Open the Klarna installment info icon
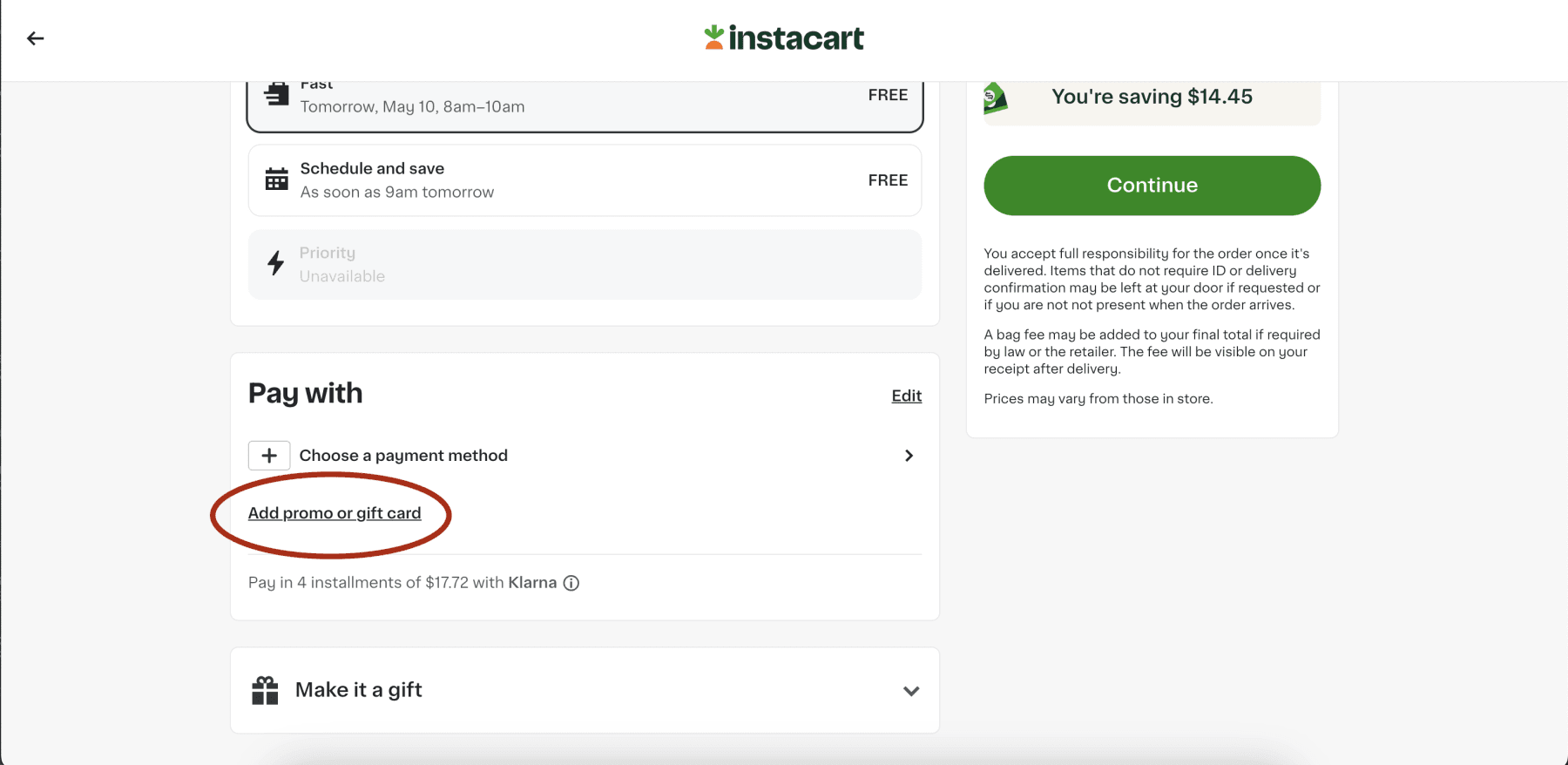 point(571,583)
